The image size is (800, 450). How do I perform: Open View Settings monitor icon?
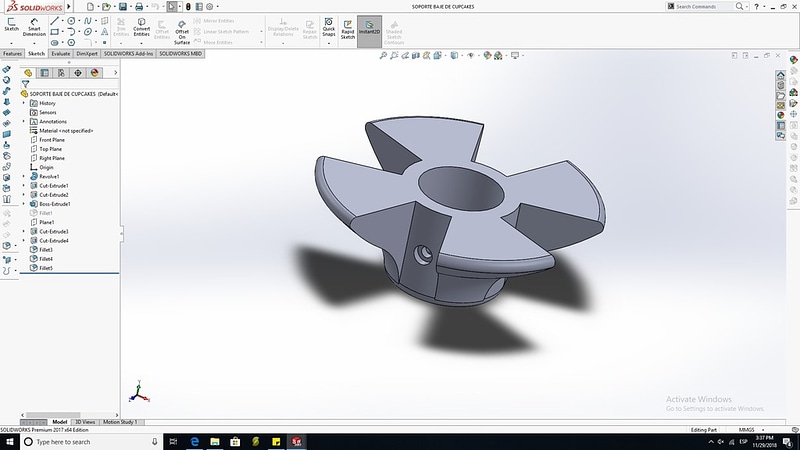tap(516, 56)
